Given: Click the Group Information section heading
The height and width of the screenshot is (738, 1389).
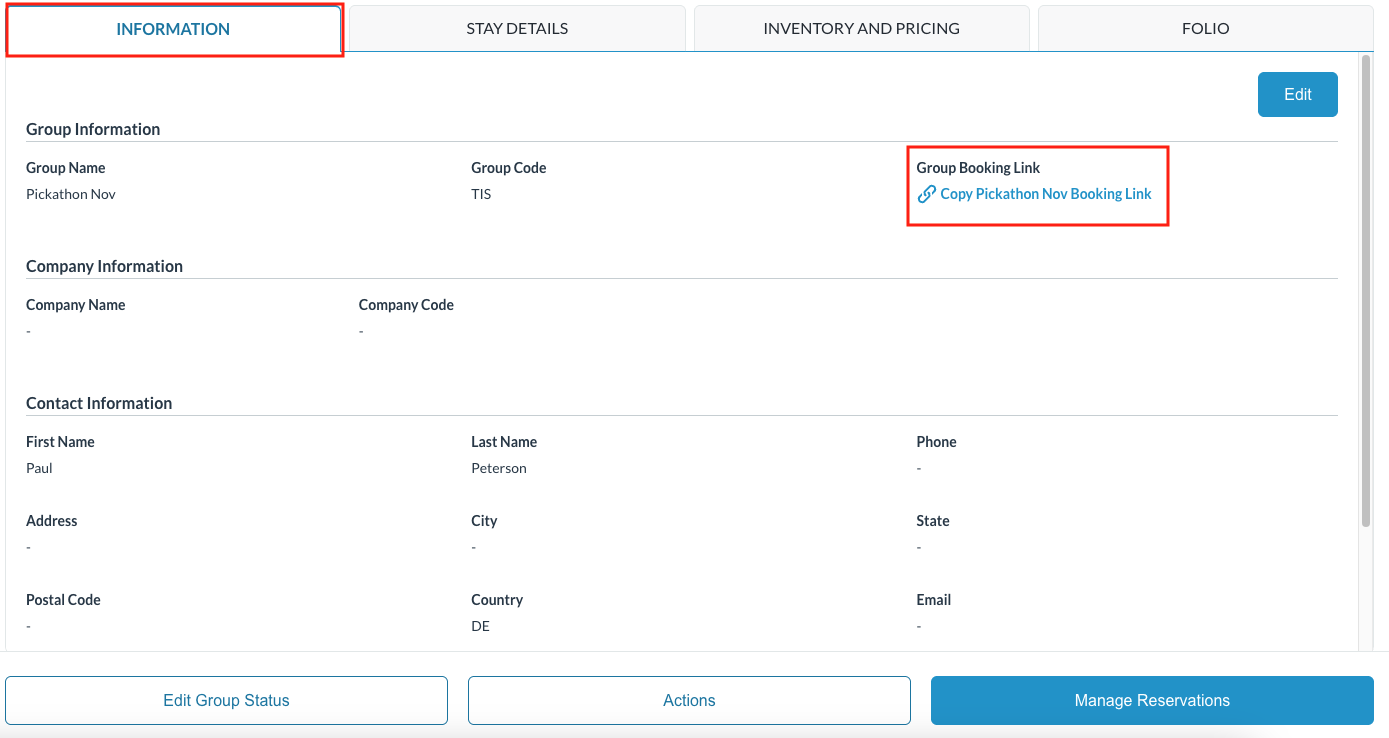Looking at the screenshot, I should pos(93,129).
